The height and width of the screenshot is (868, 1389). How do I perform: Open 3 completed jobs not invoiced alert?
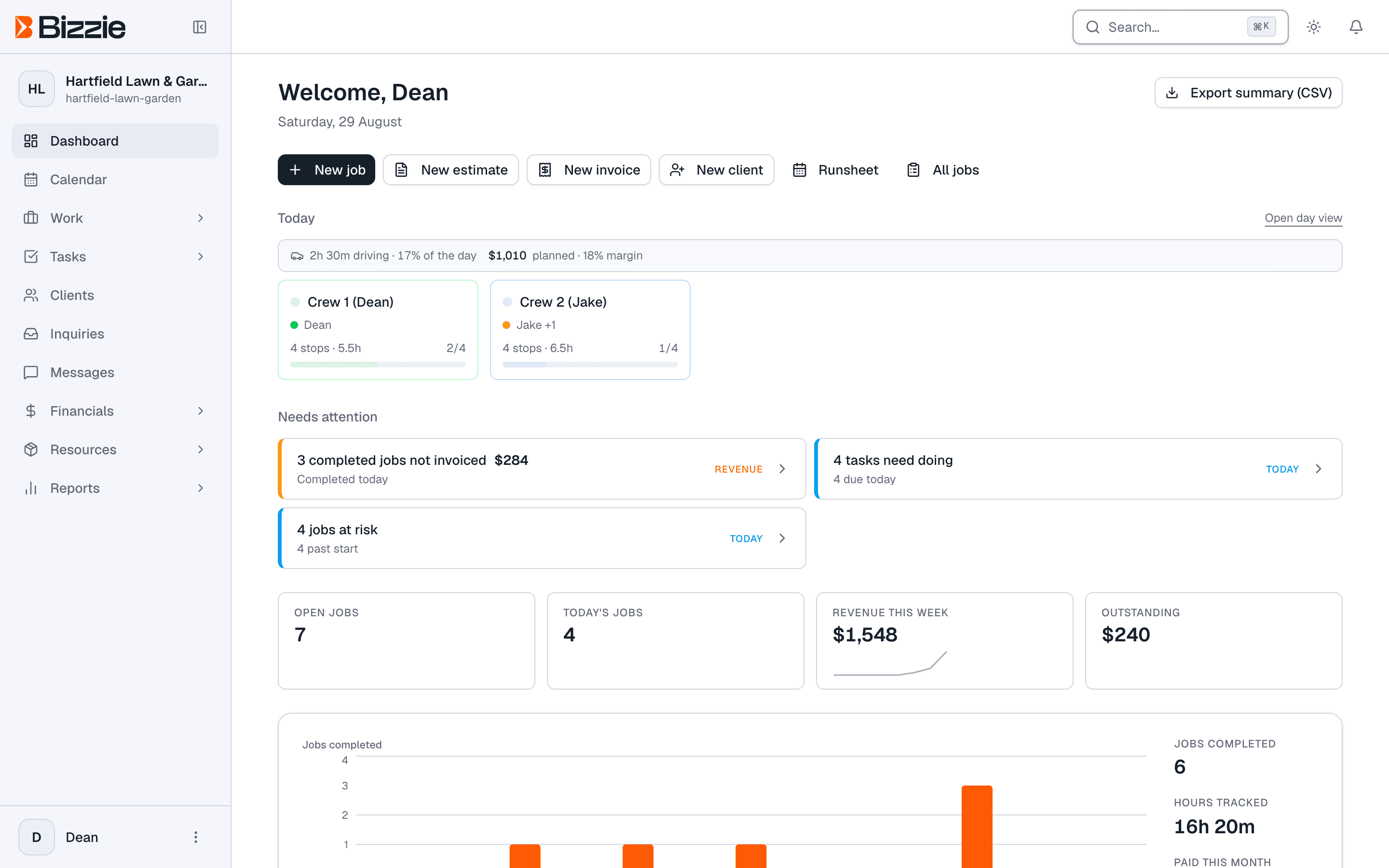[x=542, y=468]
